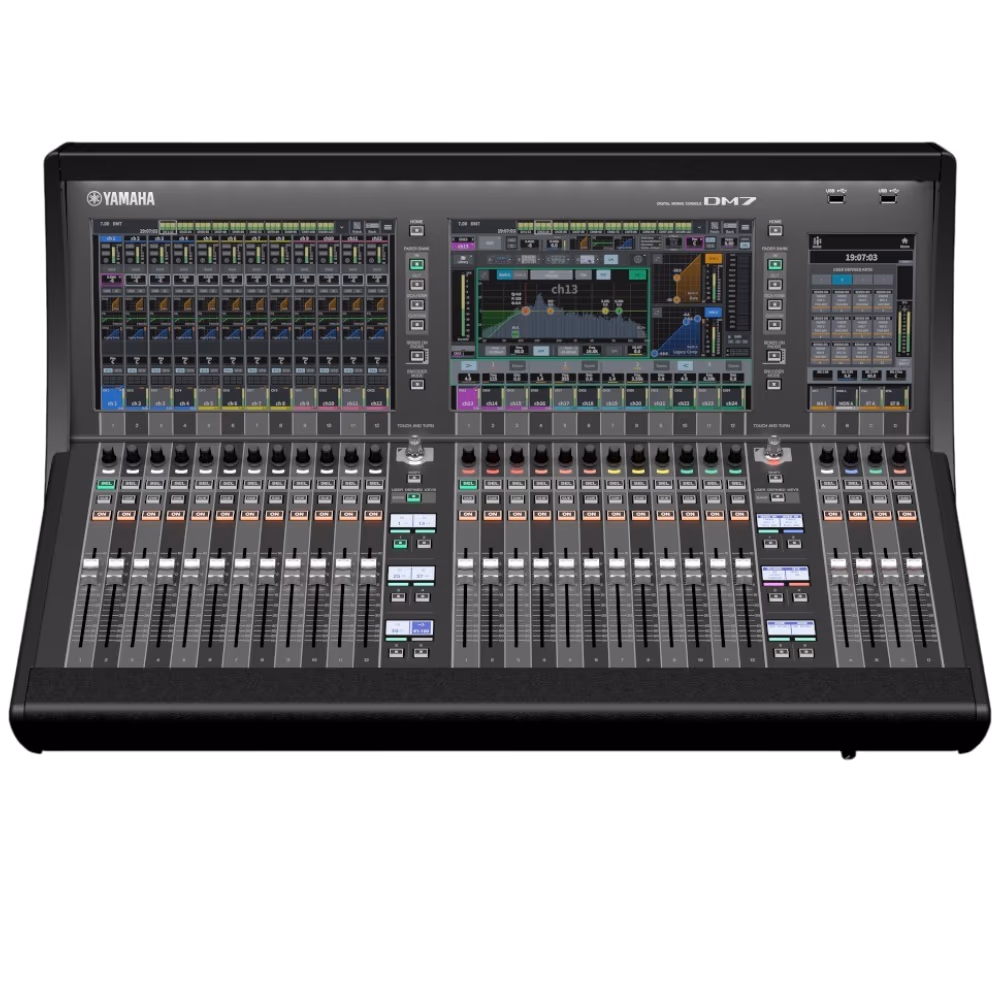Viewport: 1000px width, 1000px height.
Task: Expand the meter-bar chevron on the center touchscreen
Action: coord(700,227)
